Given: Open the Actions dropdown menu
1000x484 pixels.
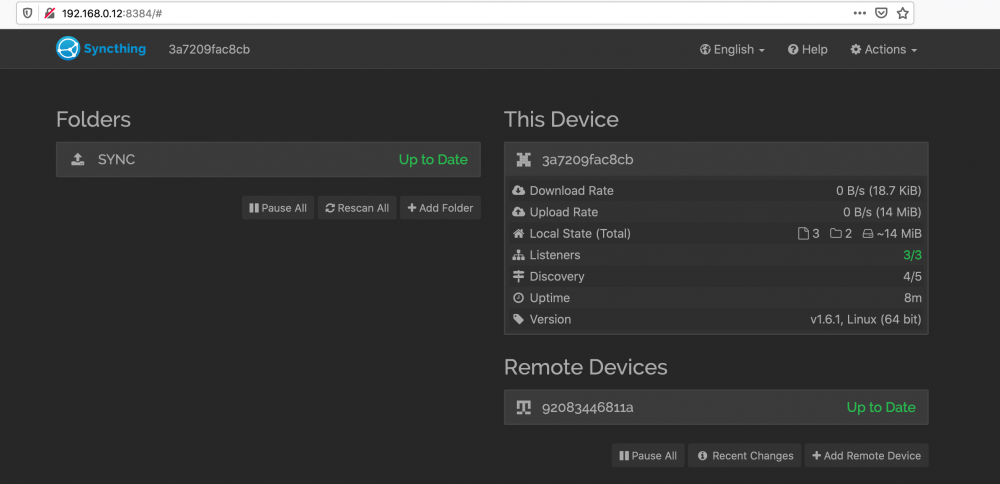Looking at the screenshot, I should (884, 50).
